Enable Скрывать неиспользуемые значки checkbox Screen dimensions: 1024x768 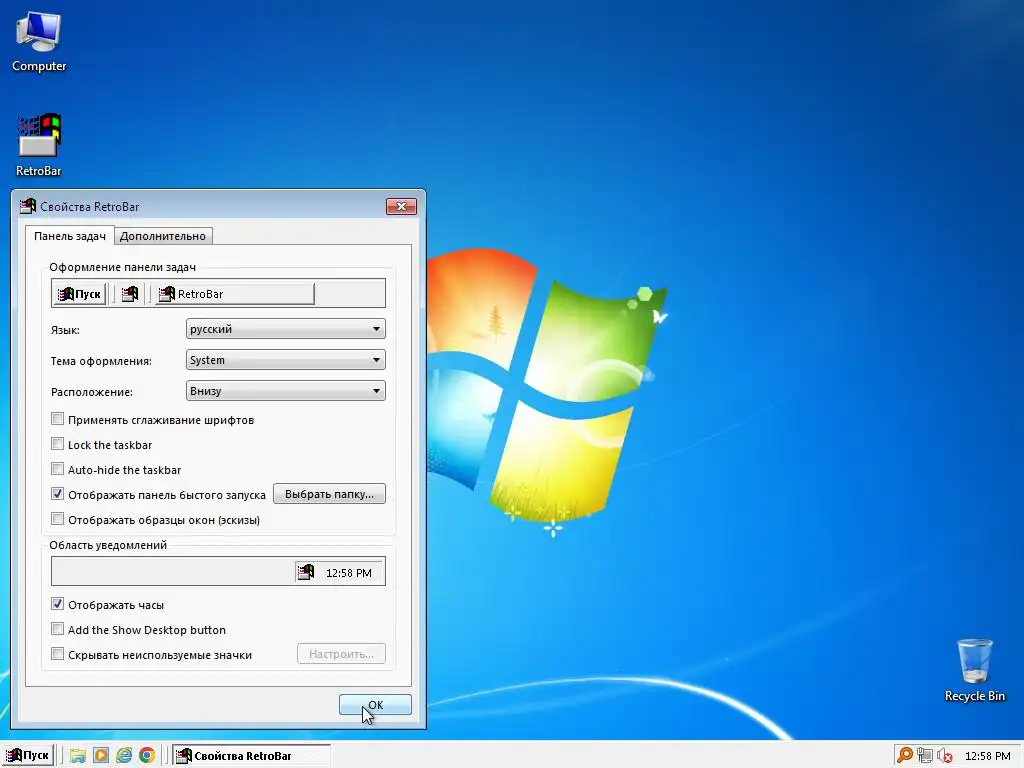click(x=57, y=654)
